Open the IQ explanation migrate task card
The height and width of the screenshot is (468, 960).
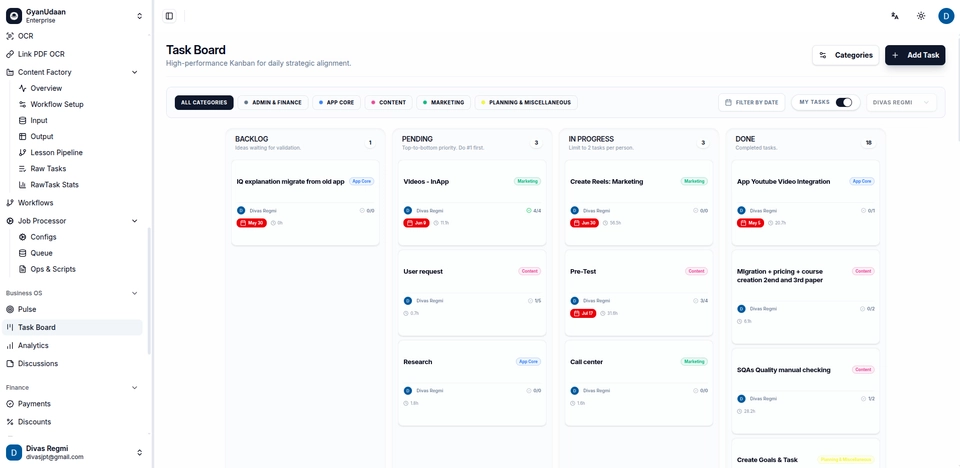[x=305, y=202]
